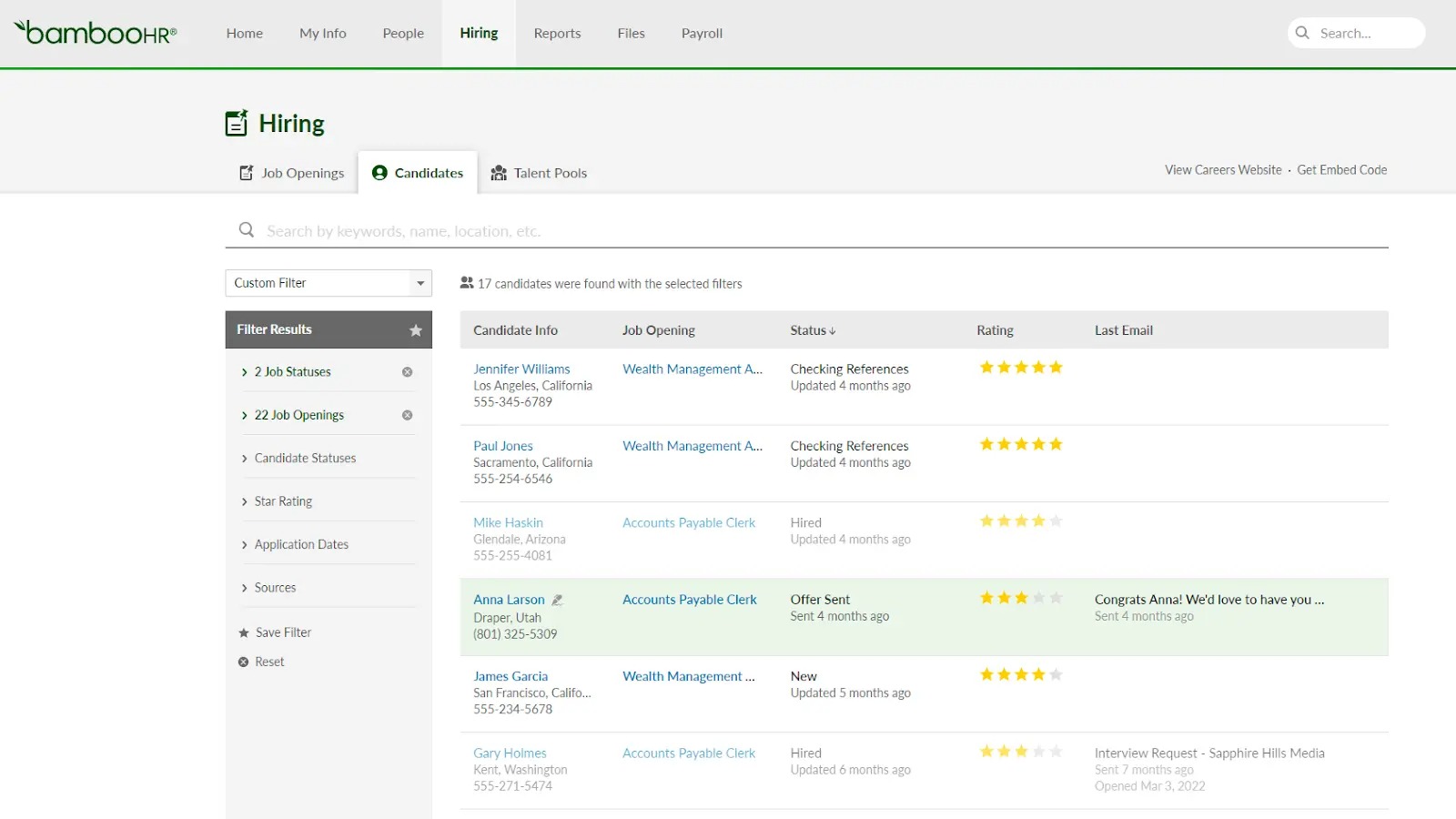Expand the Candidate Statuses filter

point(305,459)
